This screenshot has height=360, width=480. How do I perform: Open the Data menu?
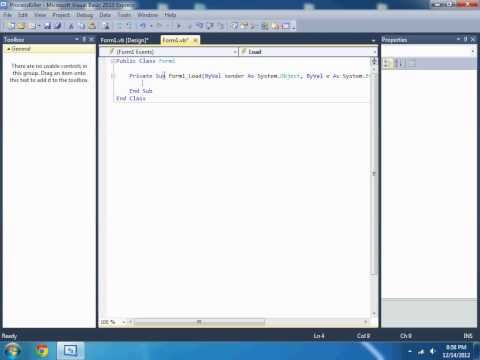point(105,15)
